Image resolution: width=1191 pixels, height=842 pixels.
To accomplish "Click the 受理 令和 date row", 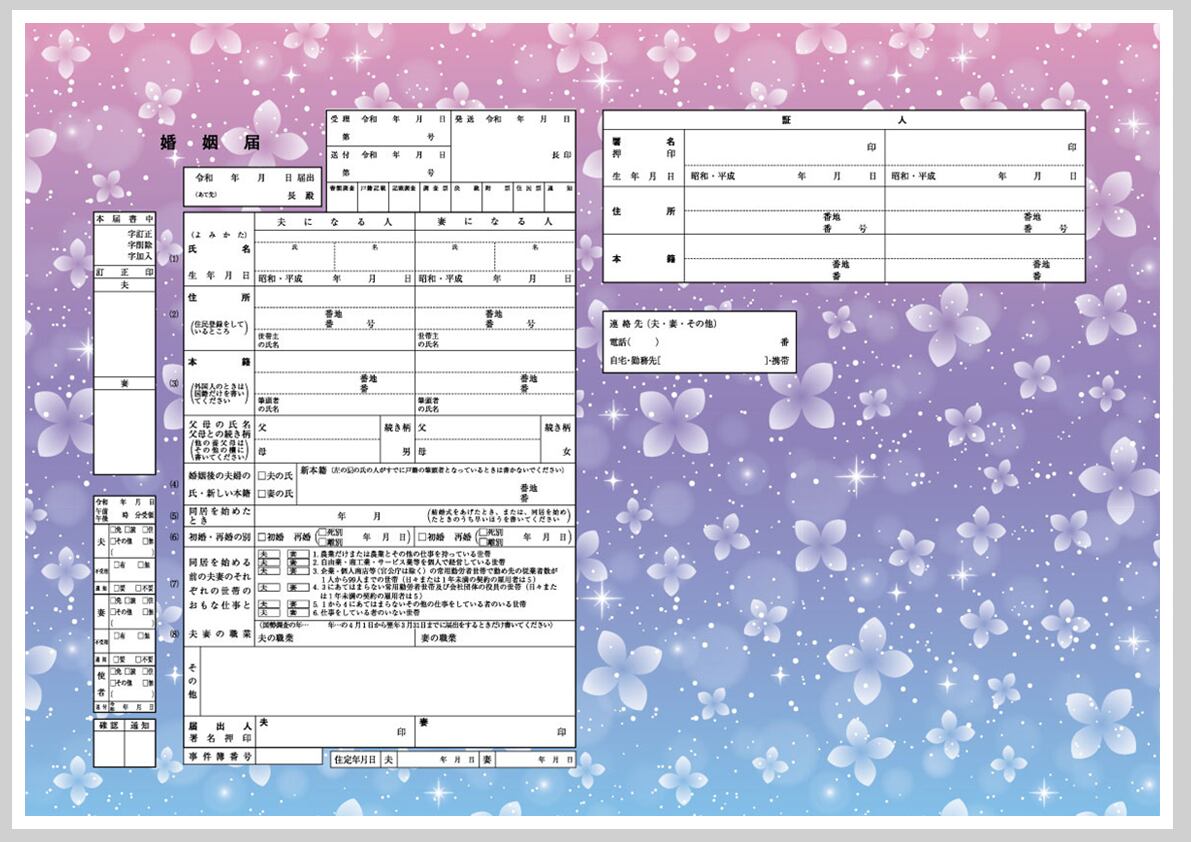I will pos(389,119).
